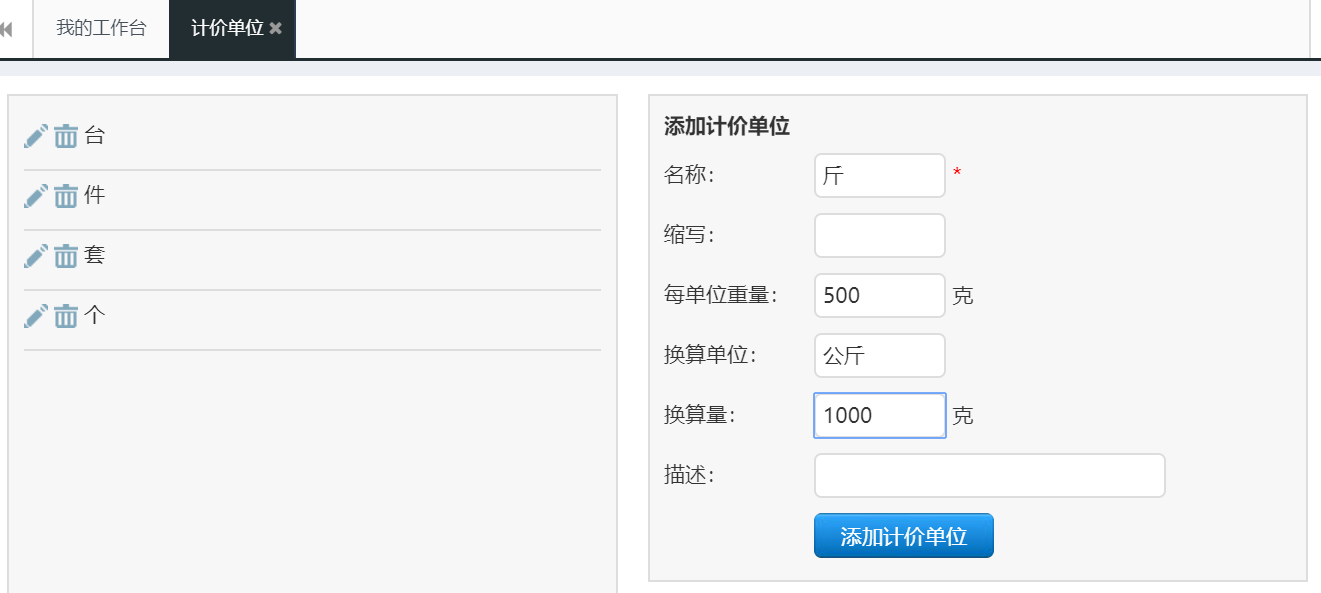Delete the 套 unit via trash icon
The height and width of the screenshot is (593, 1321).
(x=66, y=256)
